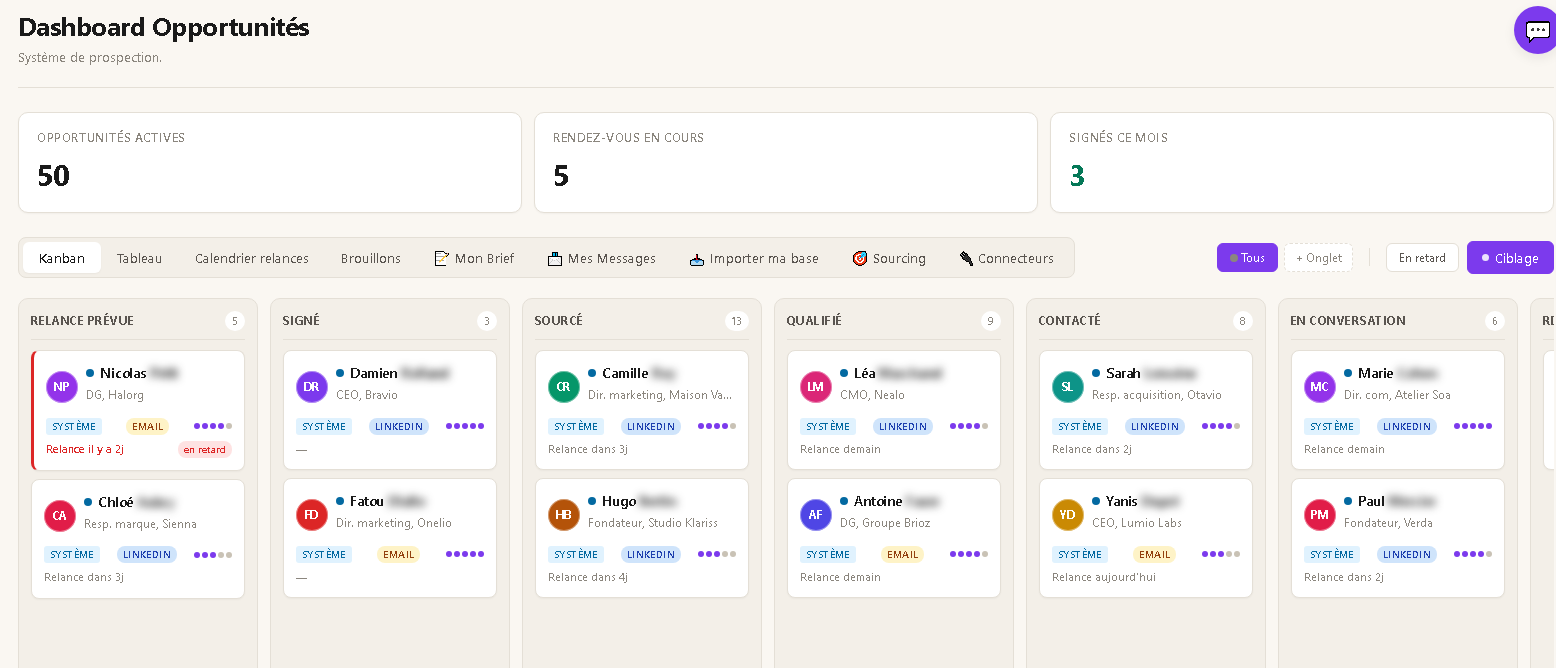Open the Calendrier relances tab
This screenshot has height=668, width=1556.
pyautogui.click(x=252, y=258)
